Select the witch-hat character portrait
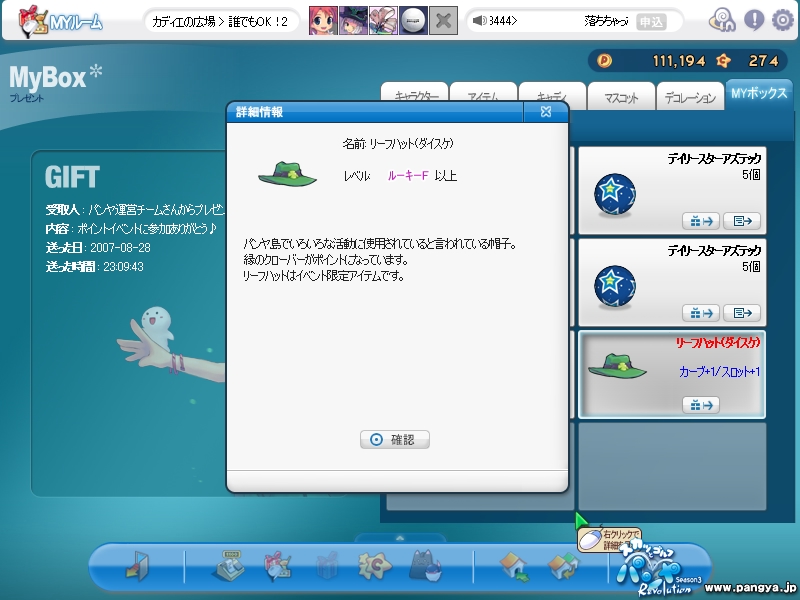This screenshot has height=600, width=800. point(353,21)
